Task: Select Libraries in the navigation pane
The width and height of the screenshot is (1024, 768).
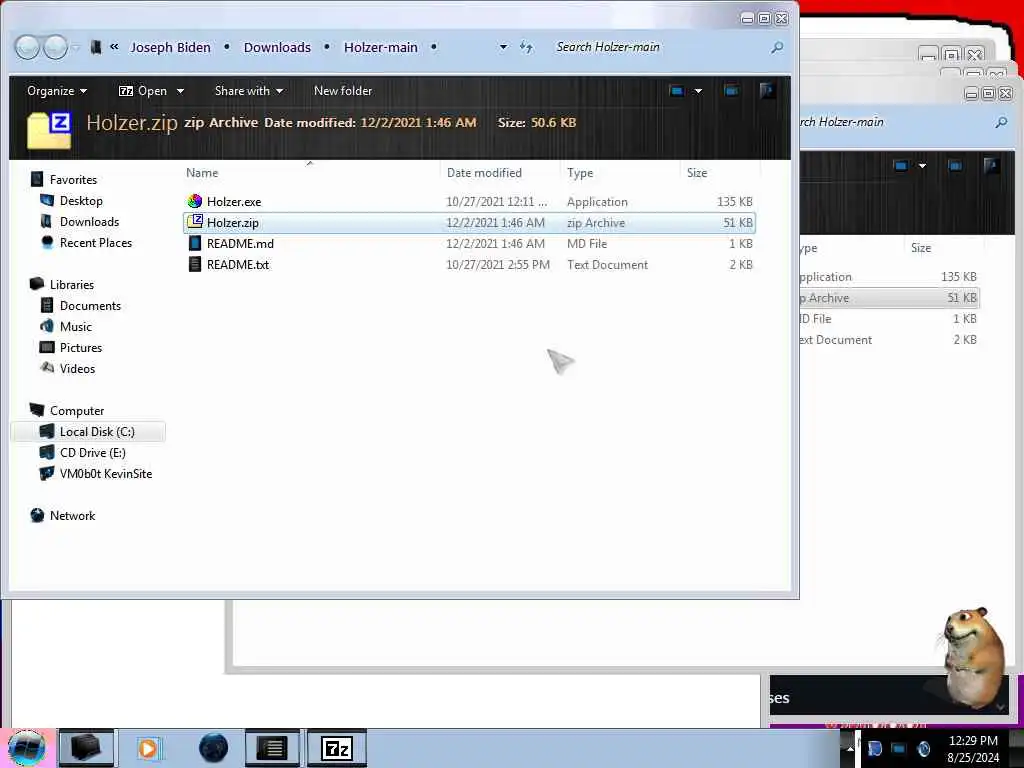Action: [72, 285]
